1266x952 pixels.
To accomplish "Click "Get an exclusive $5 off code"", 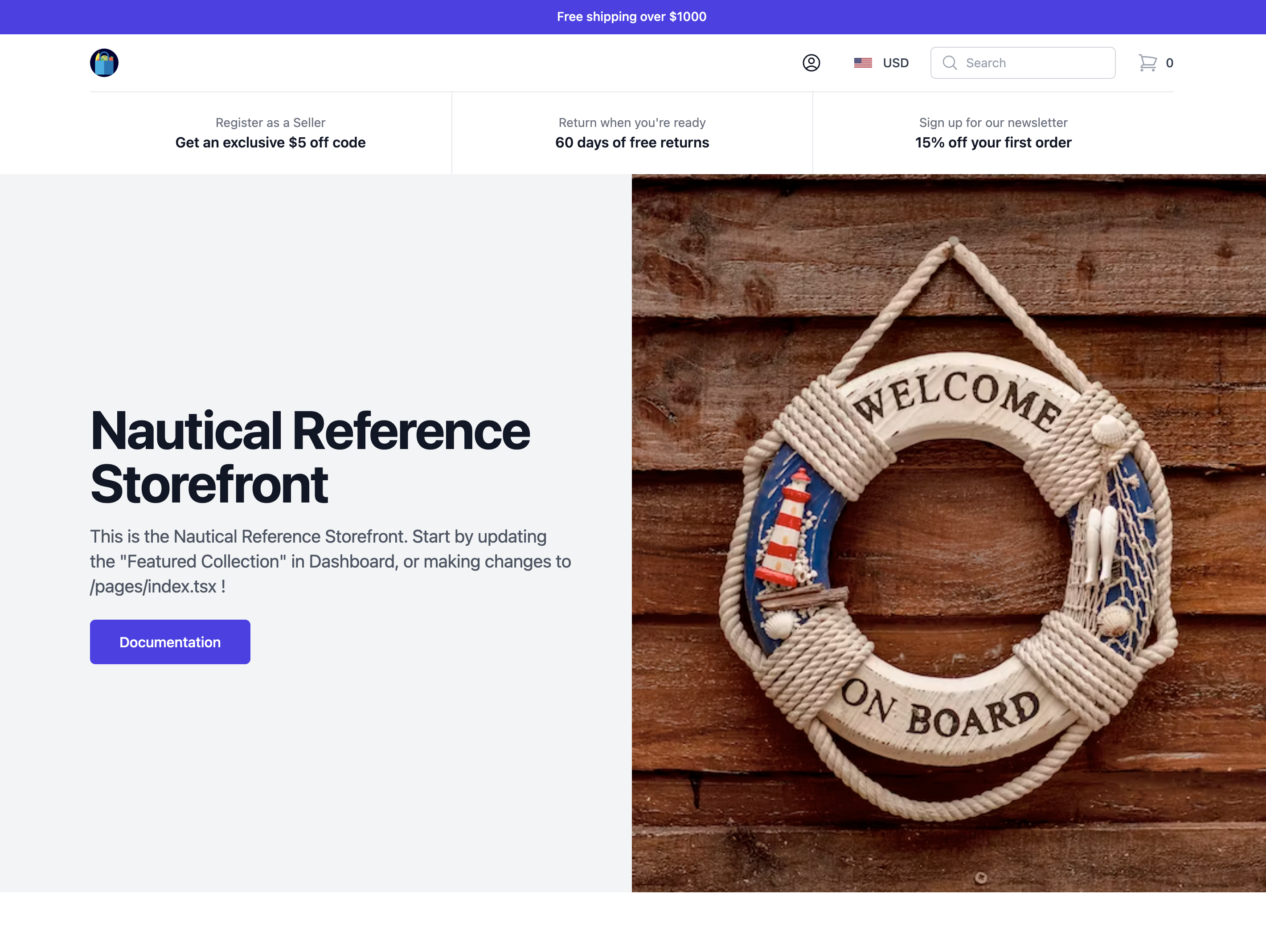I will (x=270, y=143).
